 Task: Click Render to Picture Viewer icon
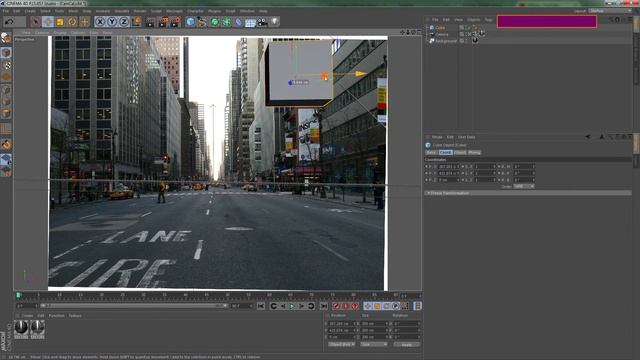pos(163,22)
